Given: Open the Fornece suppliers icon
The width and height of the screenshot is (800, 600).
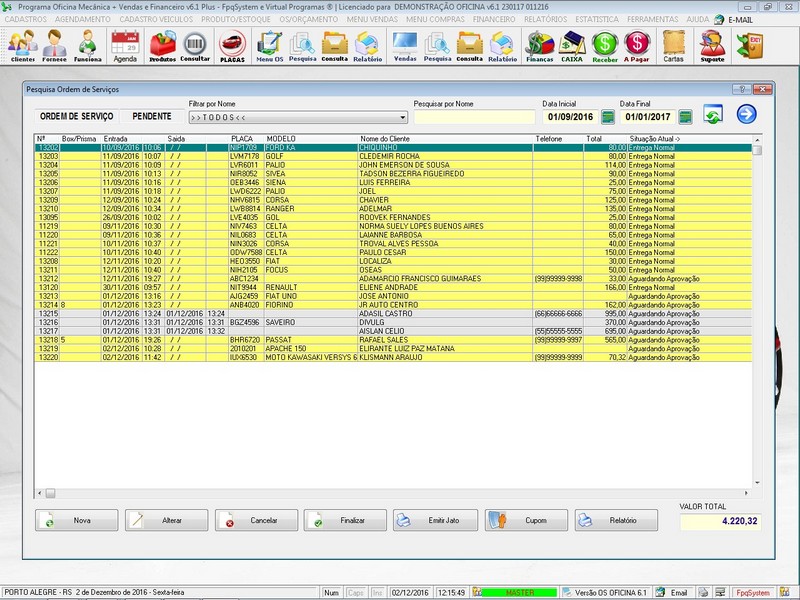Looking at the screenshot, I should click(55, 46).
